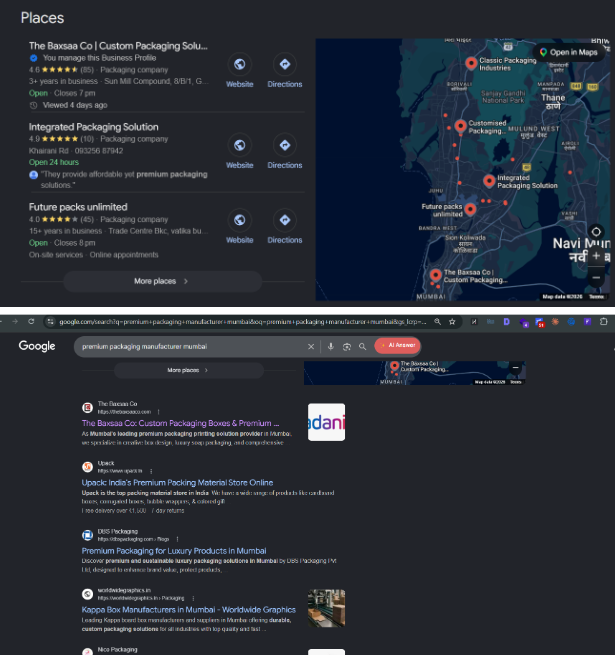
Task: Click the Customised Packaging map pin
Action: point(460,126)
